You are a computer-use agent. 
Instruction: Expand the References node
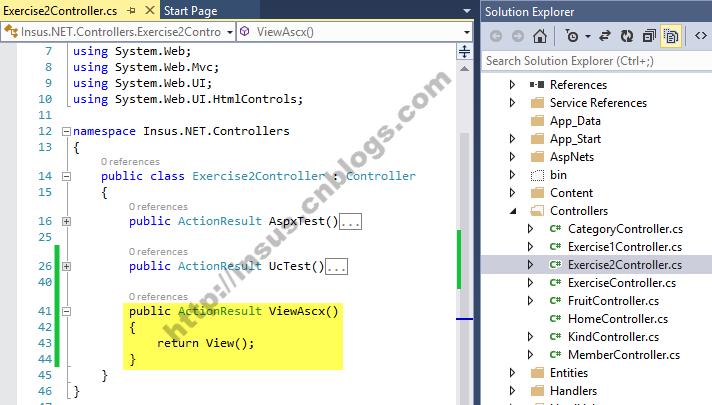point(512,85)
